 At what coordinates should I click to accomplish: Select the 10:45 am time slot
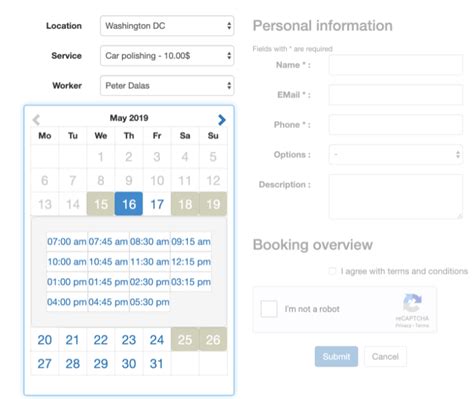[108, 262]
